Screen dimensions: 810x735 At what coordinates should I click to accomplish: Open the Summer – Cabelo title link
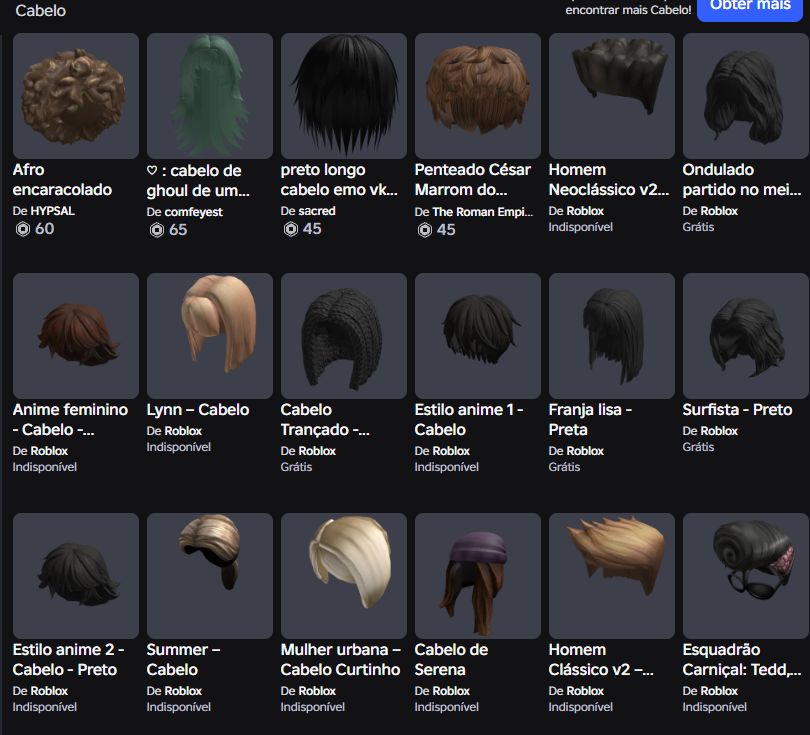pos(183,660)
